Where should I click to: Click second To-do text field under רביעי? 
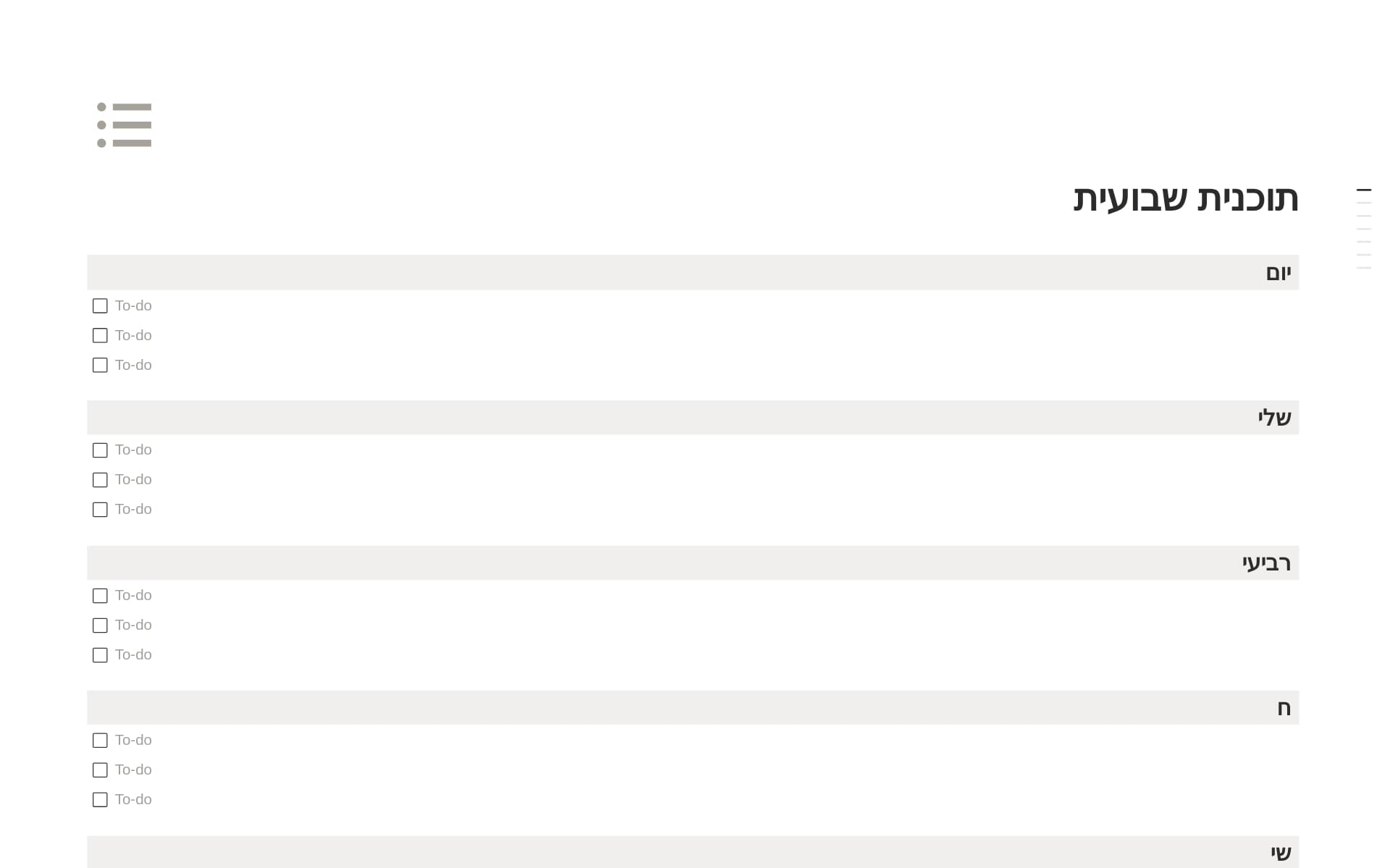[x=134, y=625]
